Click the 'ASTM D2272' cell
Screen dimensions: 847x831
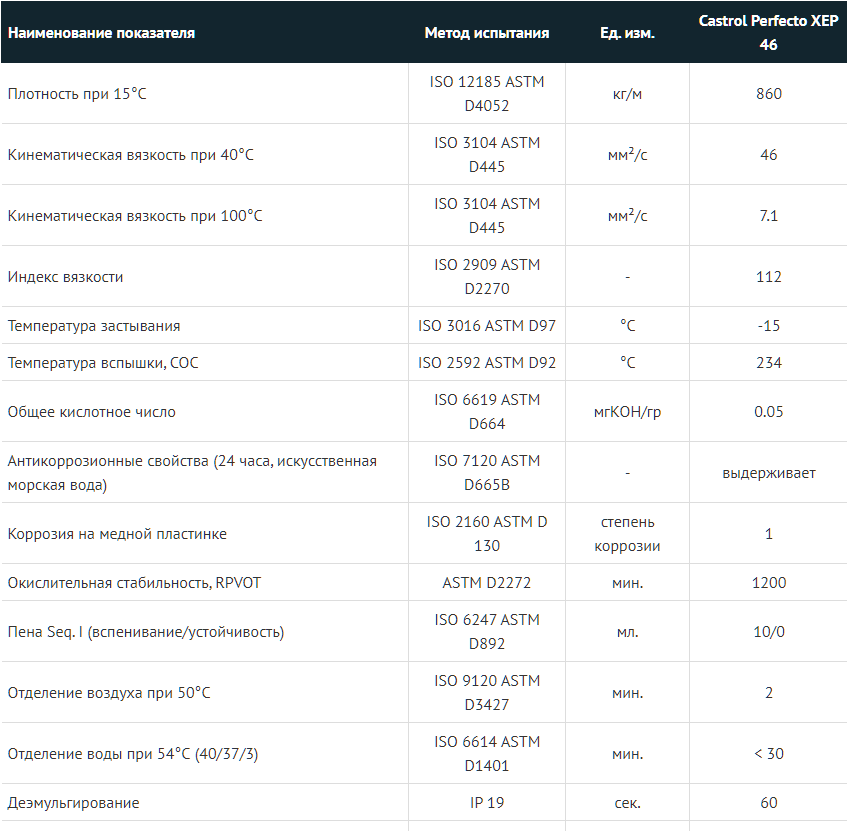(x=487, y=582)
